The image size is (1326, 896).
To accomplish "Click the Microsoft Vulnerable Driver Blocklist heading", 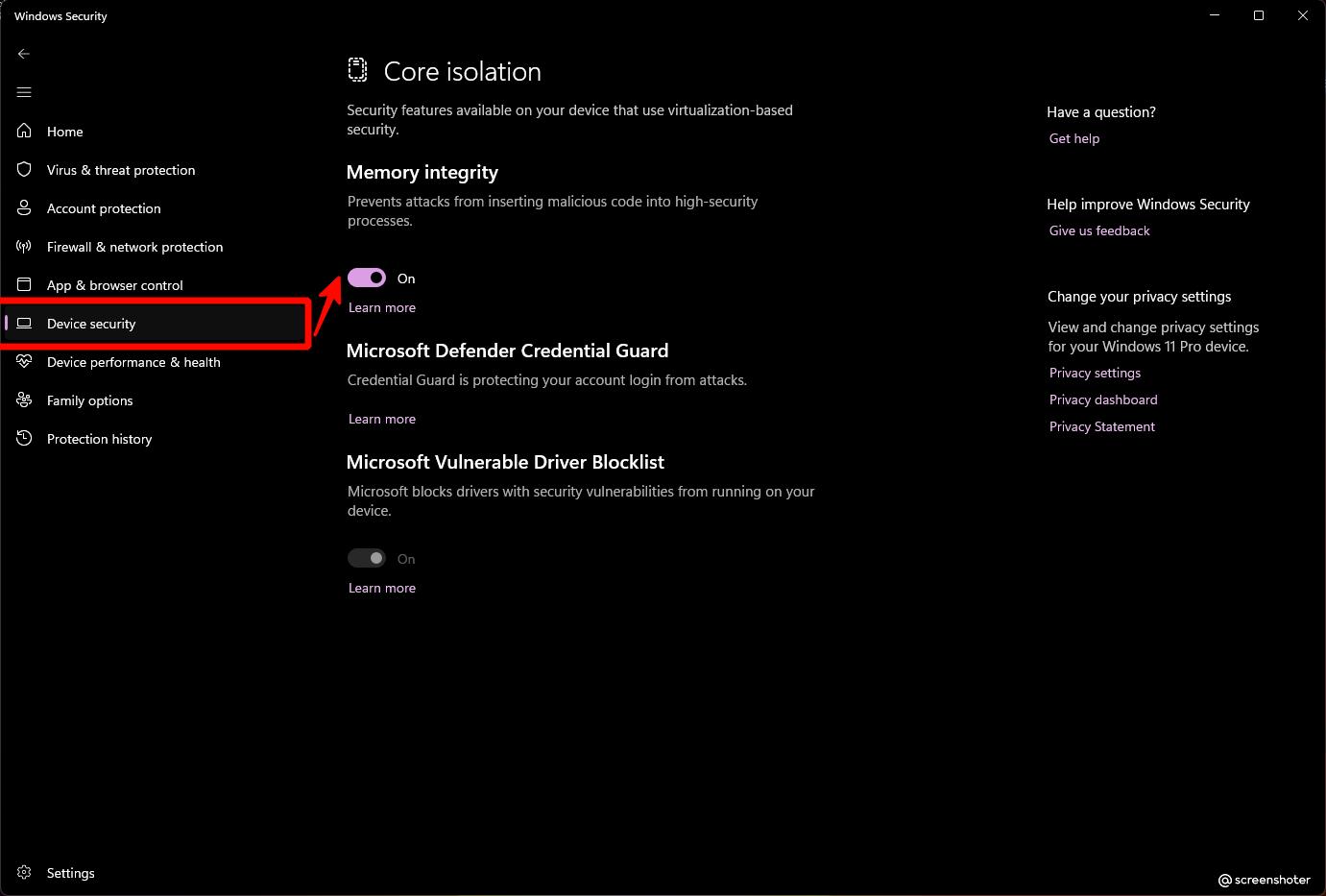I will [x=505, y=462].
